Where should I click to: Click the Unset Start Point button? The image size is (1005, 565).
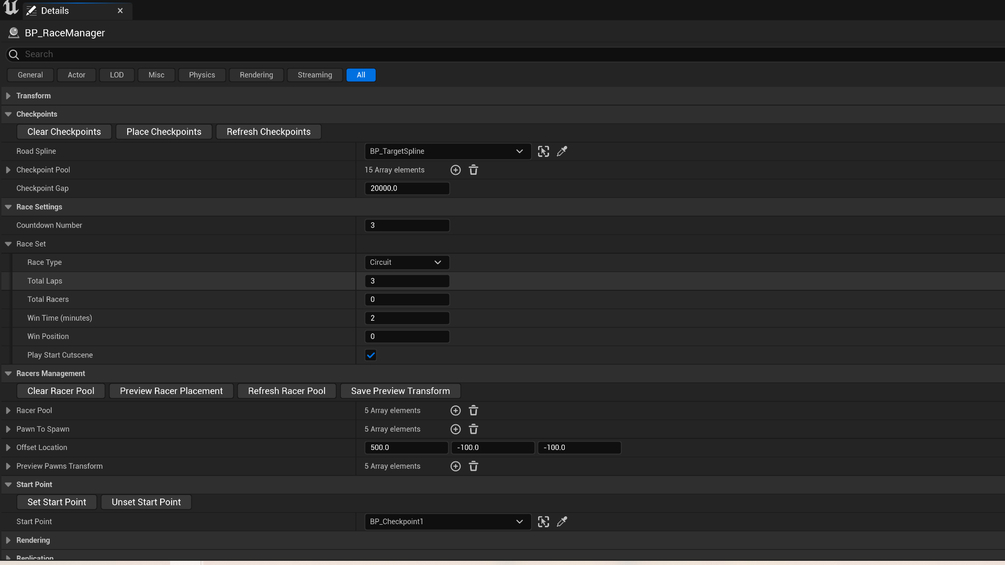pyautogui.click(x=146, y=502)
